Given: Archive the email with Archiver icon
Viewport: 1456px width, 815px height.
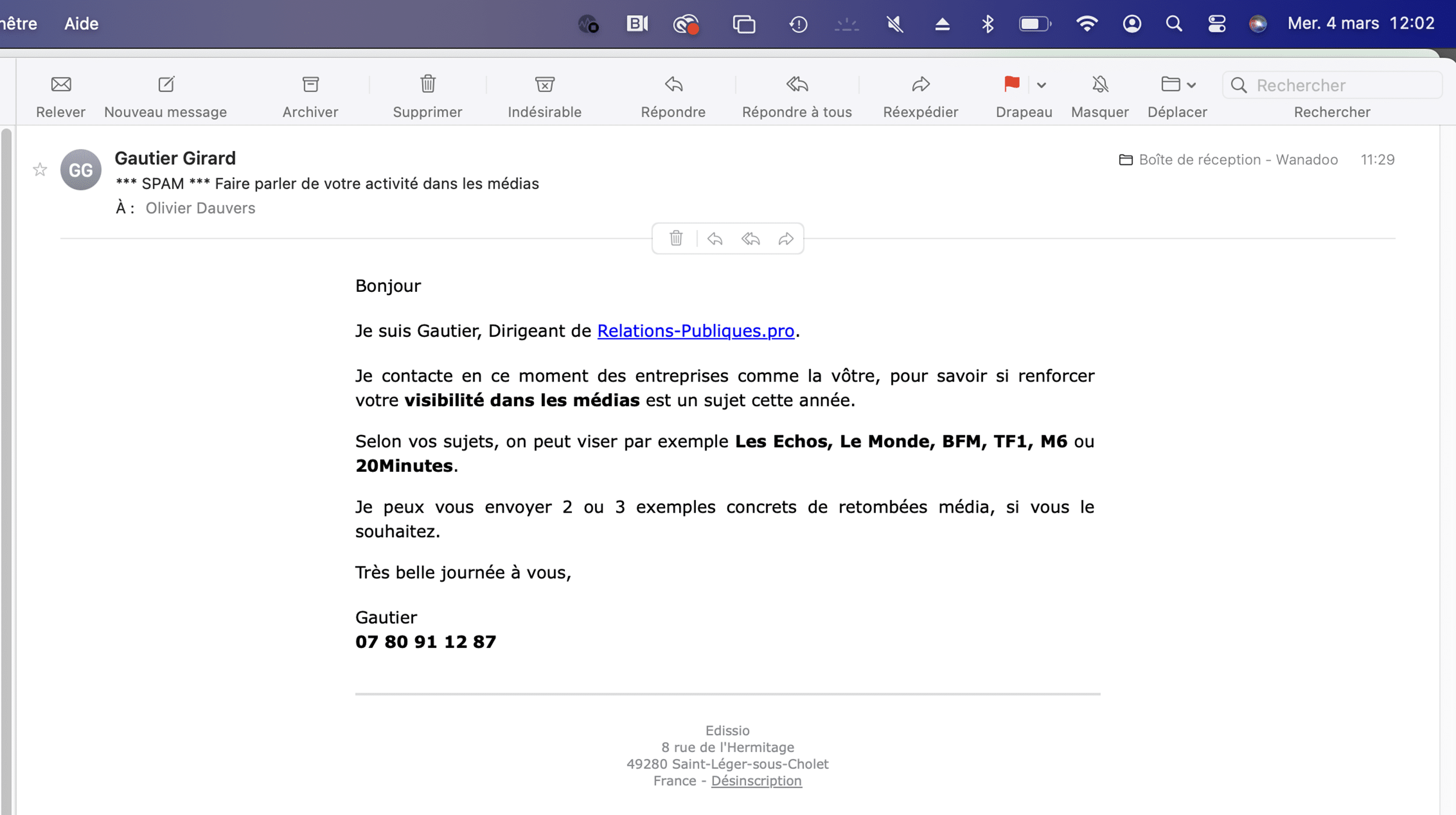Looking at the screenshot, I should [310, 85].
